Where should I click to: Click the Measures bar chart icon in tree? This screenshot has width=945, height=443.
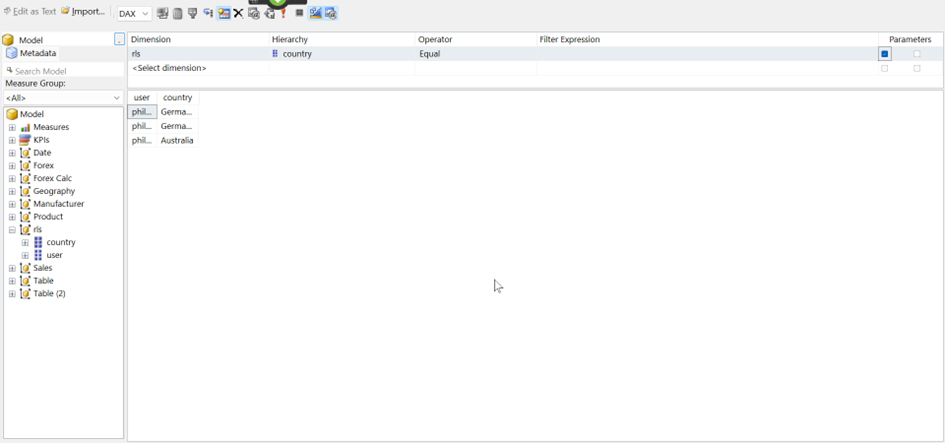tap(25, 128)
